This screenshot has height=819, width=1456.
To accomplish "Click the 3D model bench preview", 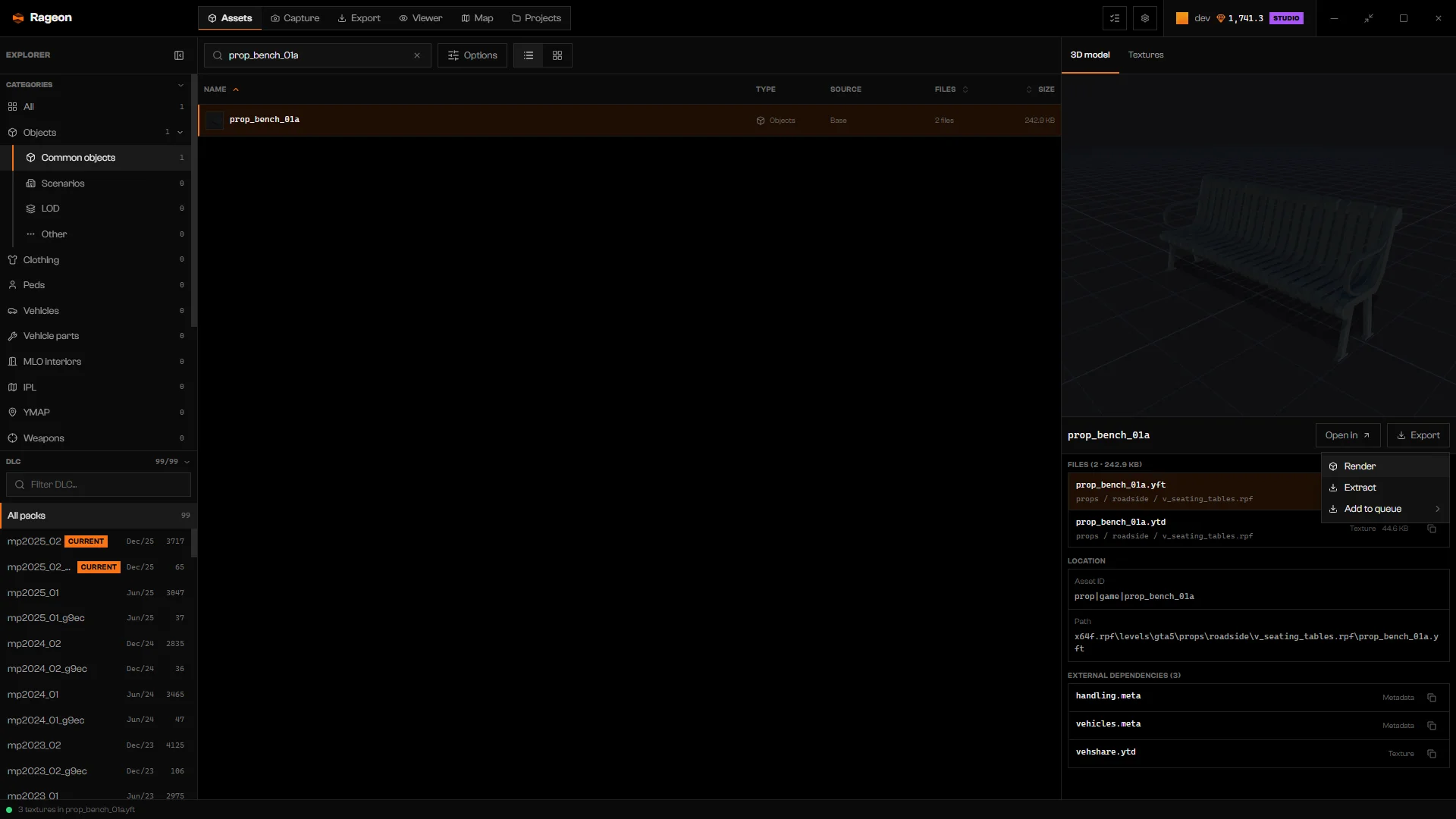I will click(1259, 245).
